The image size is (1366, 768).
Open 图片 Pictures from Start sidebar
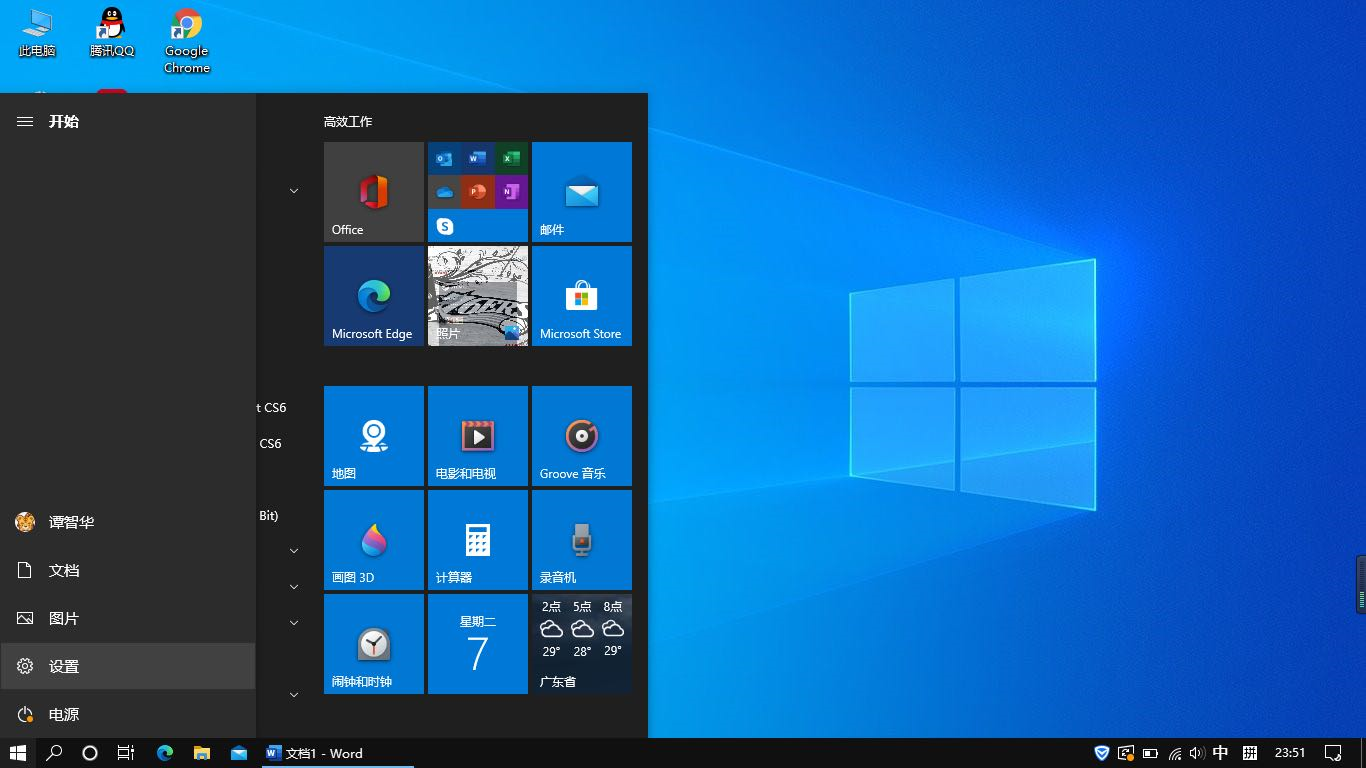[x=128, y=618]
